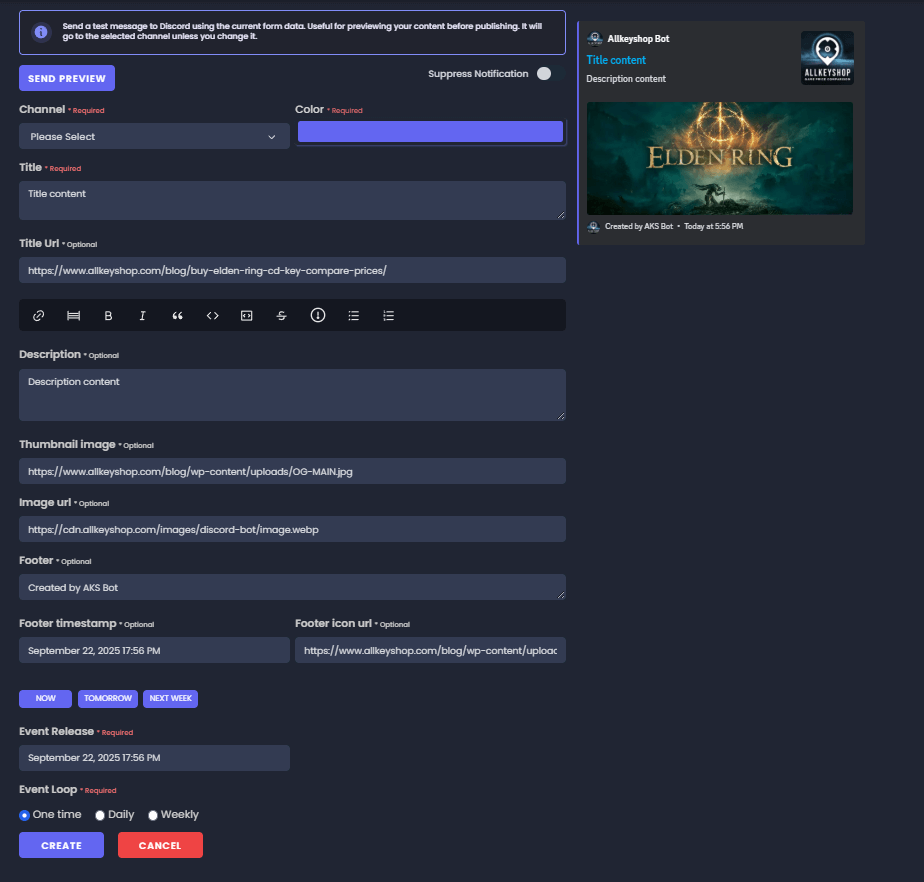Viewport: 924px width, 882px height.
Task: Apply bold formatting from toolbar
Action: 108,315
